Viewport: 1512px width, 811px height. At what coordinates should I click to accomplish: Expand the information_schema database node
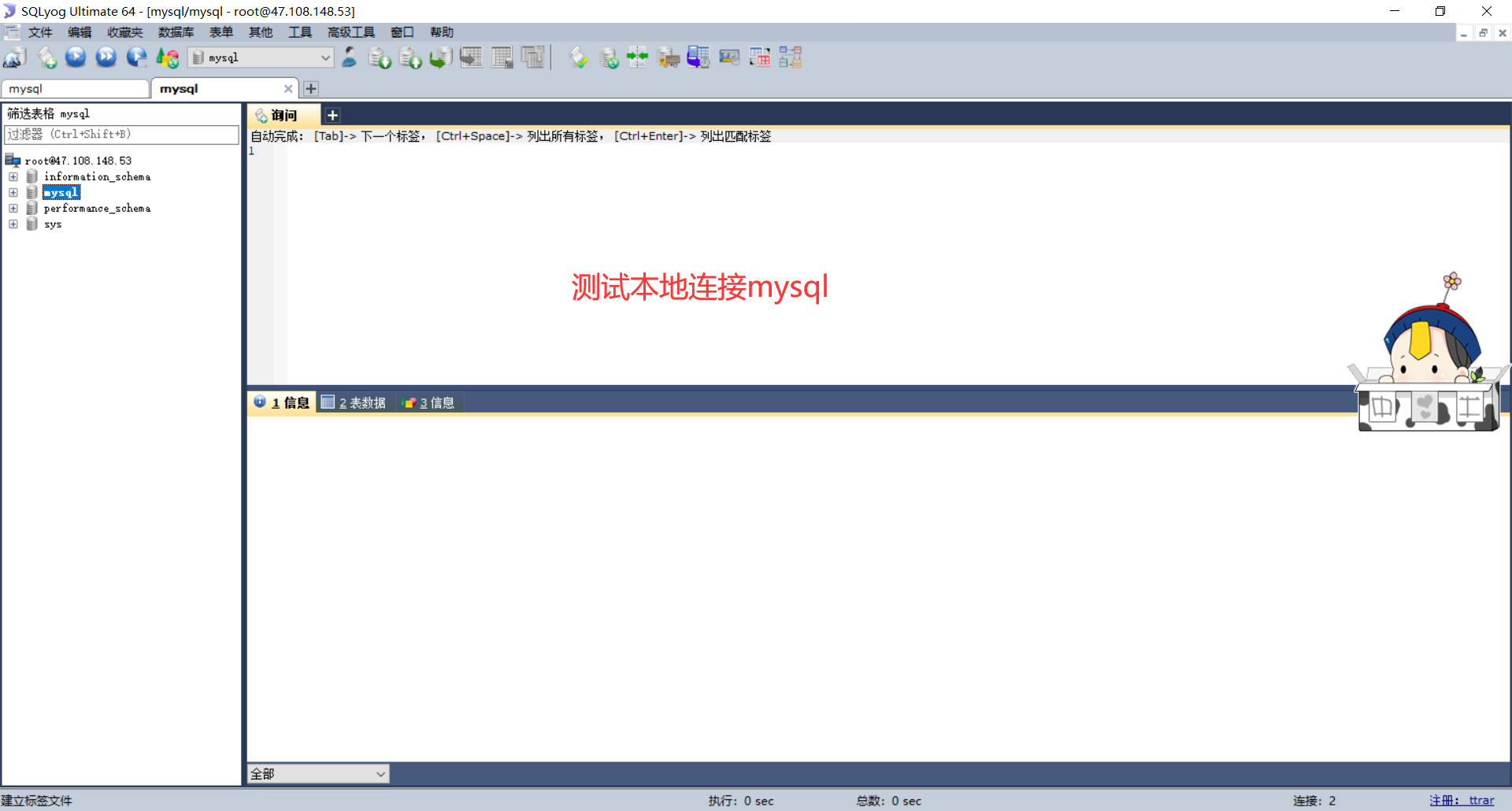pos(13,177)
